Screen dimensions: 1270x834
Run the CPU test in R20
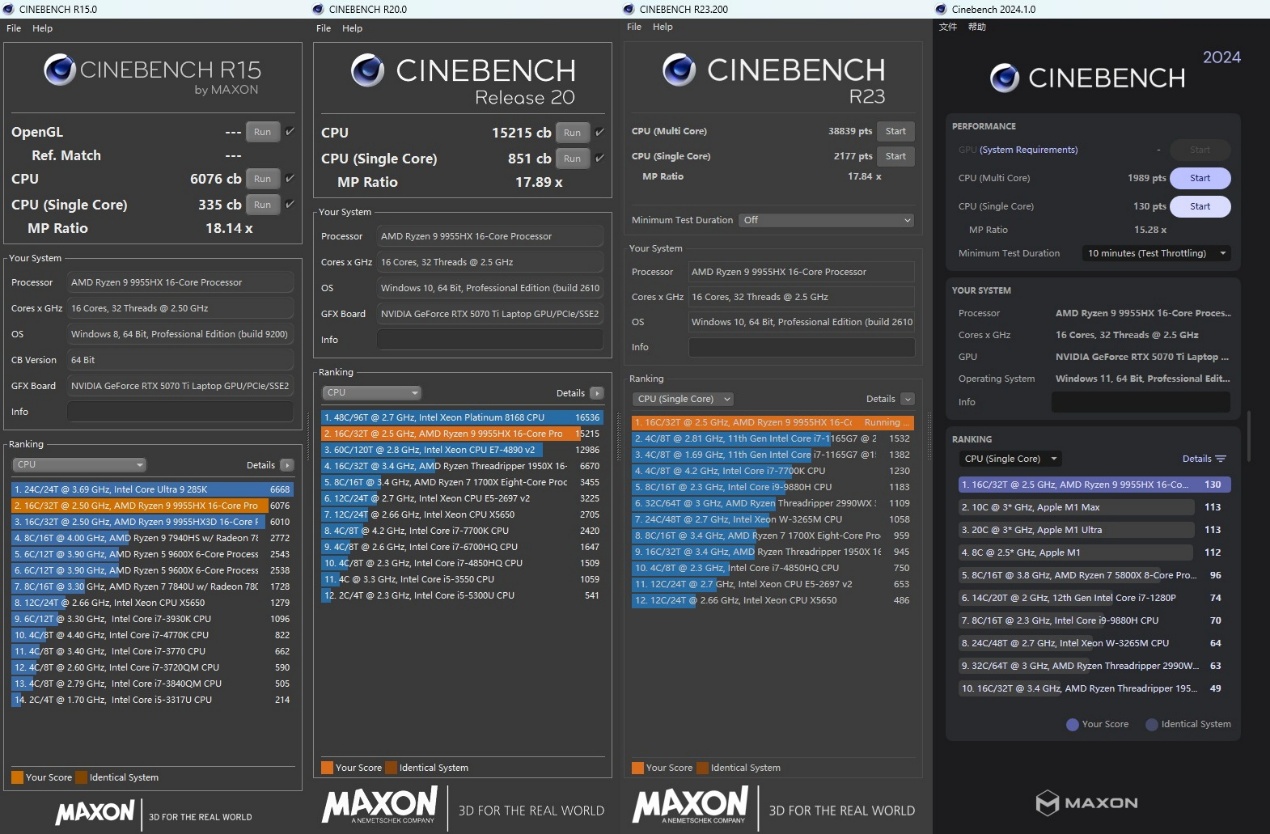573,132
